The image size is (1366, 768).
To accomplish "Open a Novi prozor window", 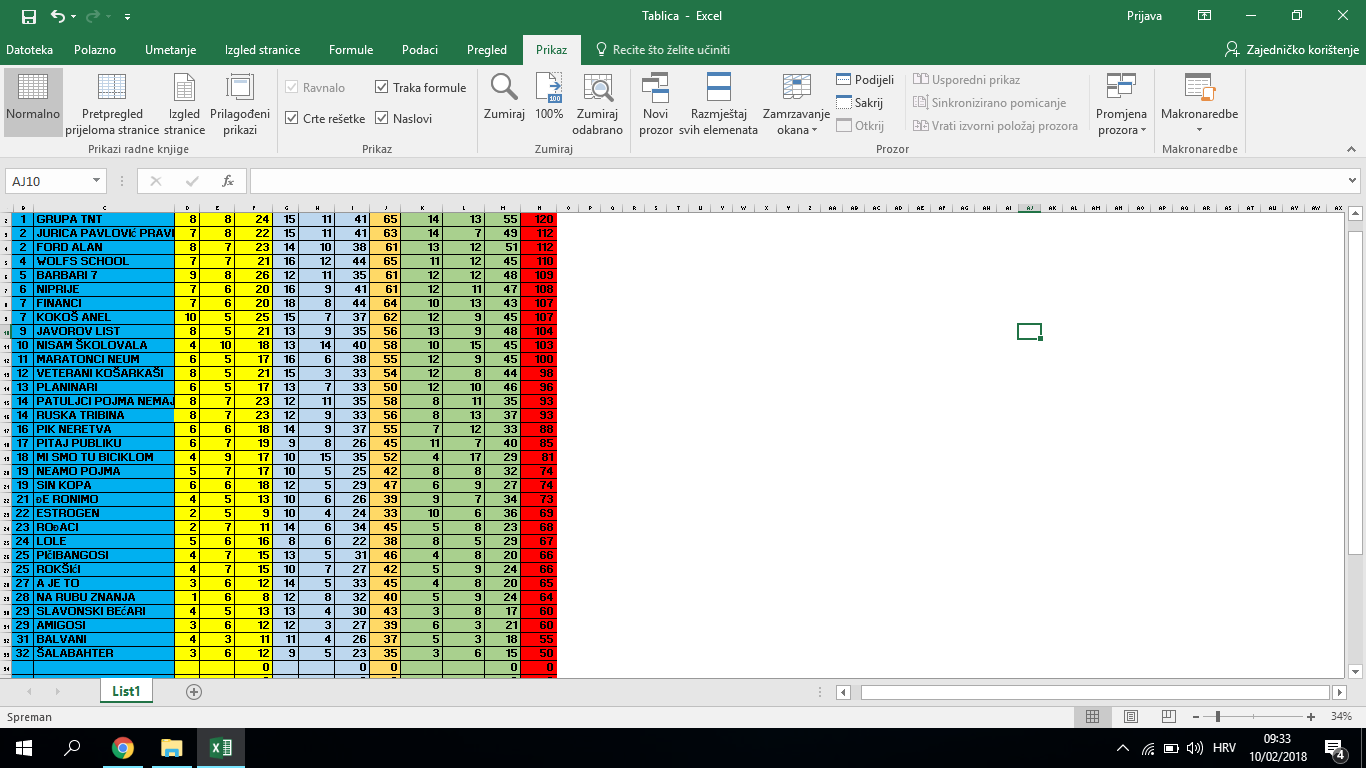I will (x=655, y=90).
